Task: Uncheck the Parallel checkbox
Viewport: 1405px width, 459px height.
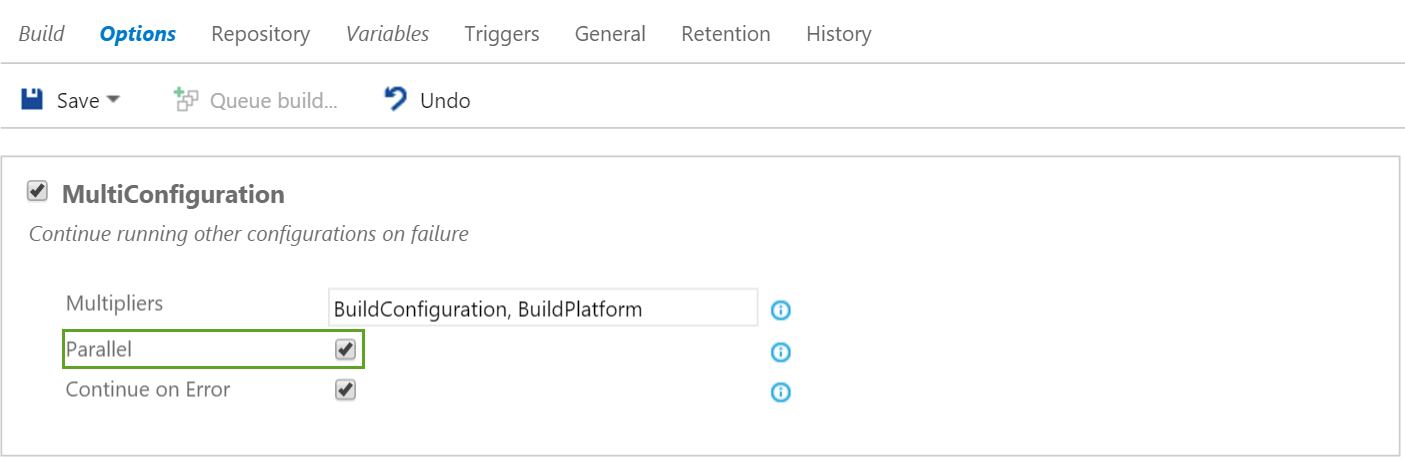Action: click(x=345, y=350)
